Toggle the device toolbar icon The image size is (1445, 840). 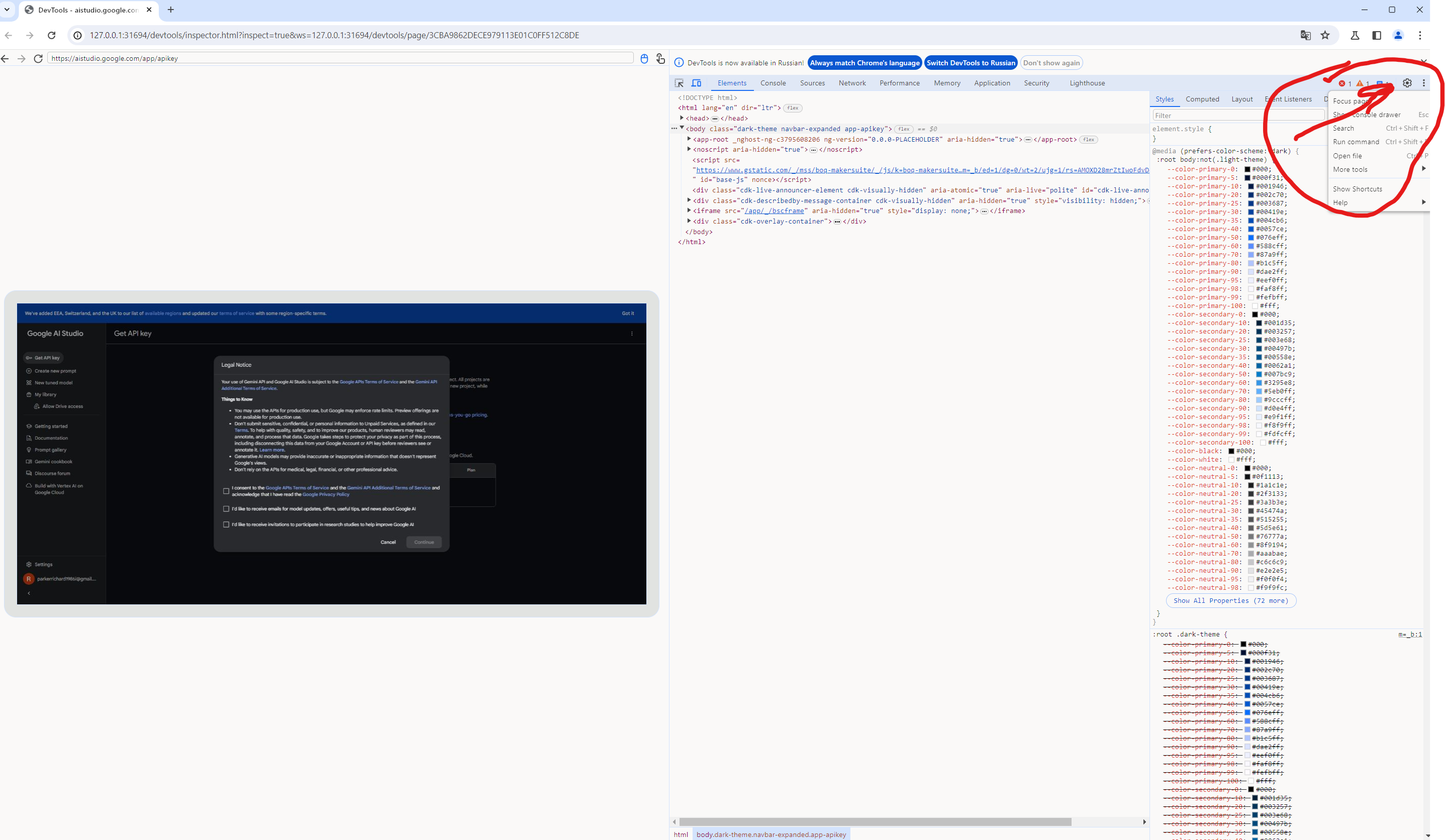click(x=696, y=83)
